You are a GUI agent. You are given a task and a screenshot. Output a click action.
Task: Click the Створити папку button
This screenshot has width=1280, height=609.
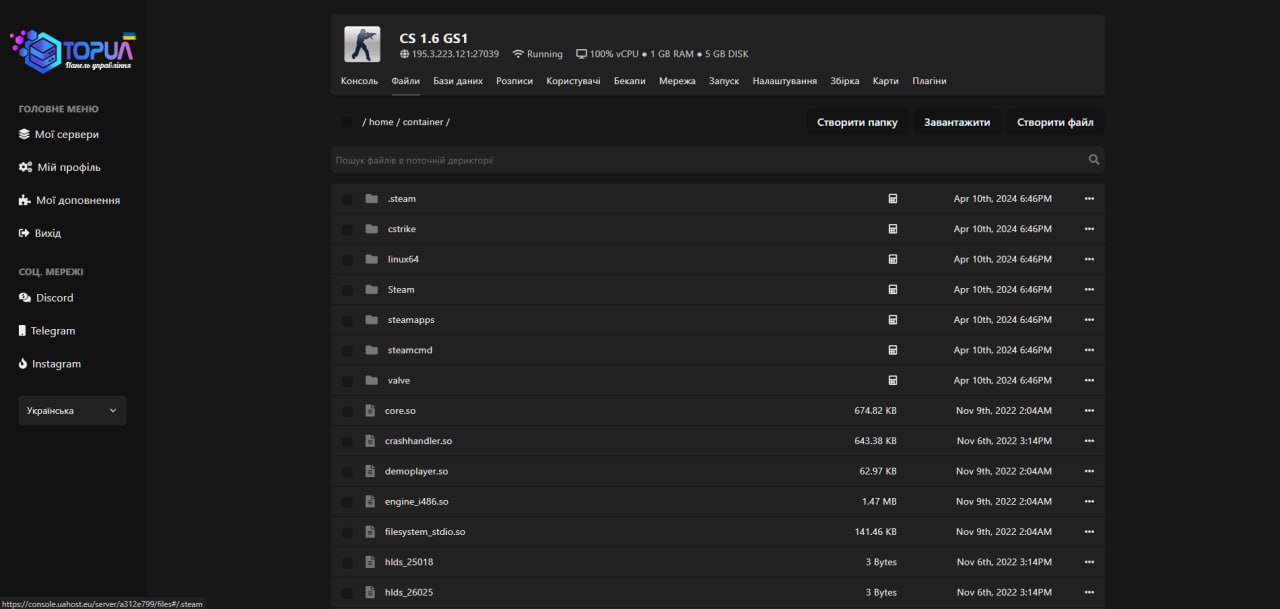tap(857, 122)
